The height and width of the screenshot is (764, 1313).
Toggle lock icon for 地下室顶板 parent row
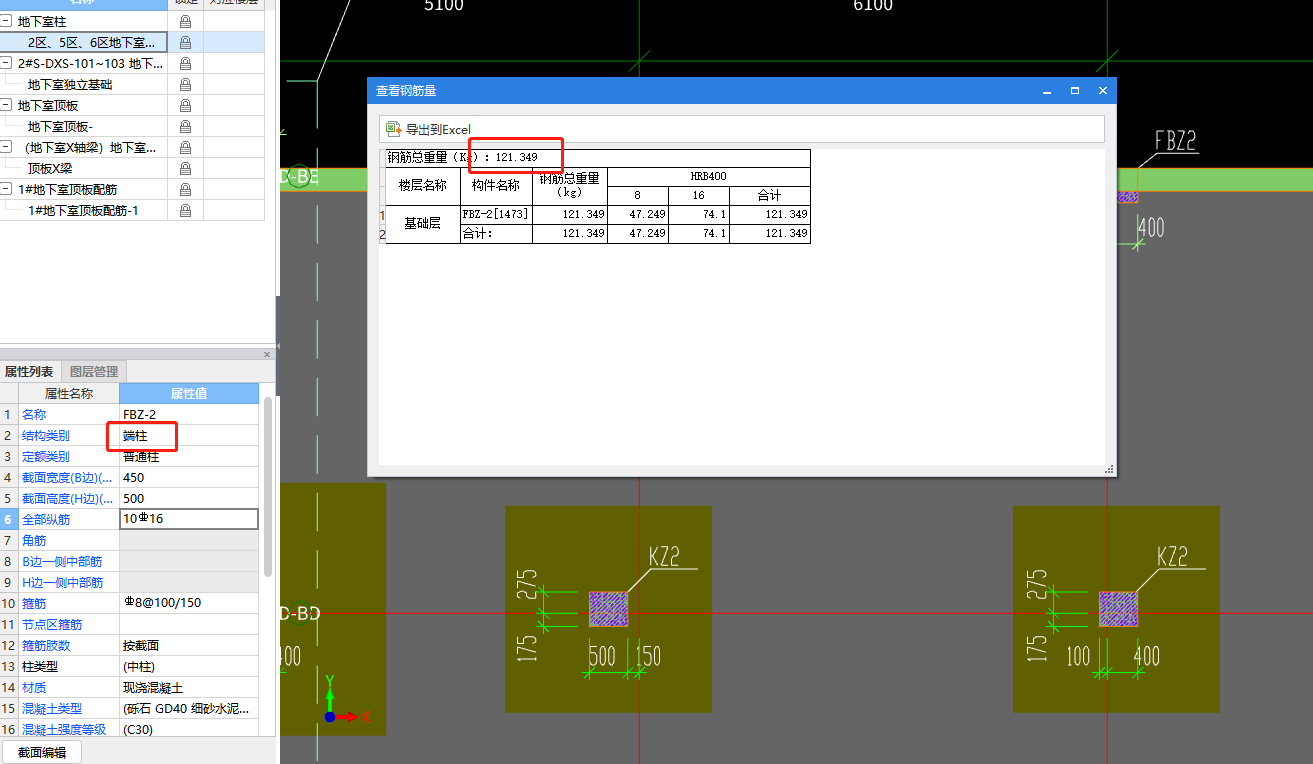click(185, 105)
